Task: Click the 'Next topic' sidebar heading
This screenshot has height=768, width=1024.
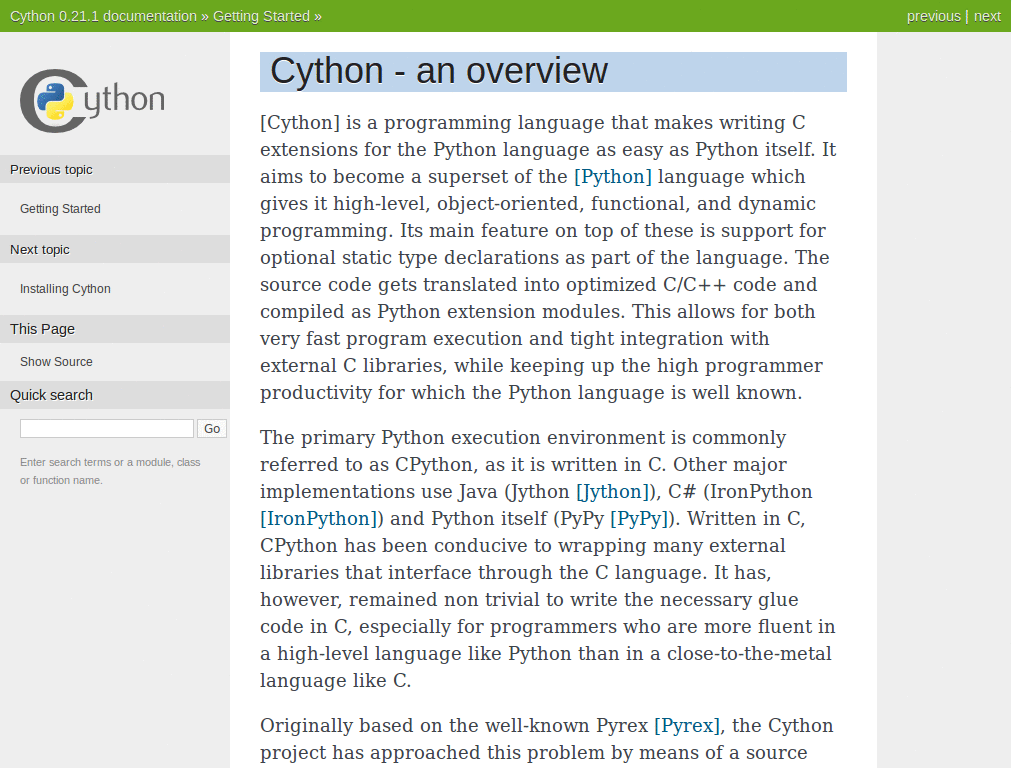Action: [x=115, y=249]
